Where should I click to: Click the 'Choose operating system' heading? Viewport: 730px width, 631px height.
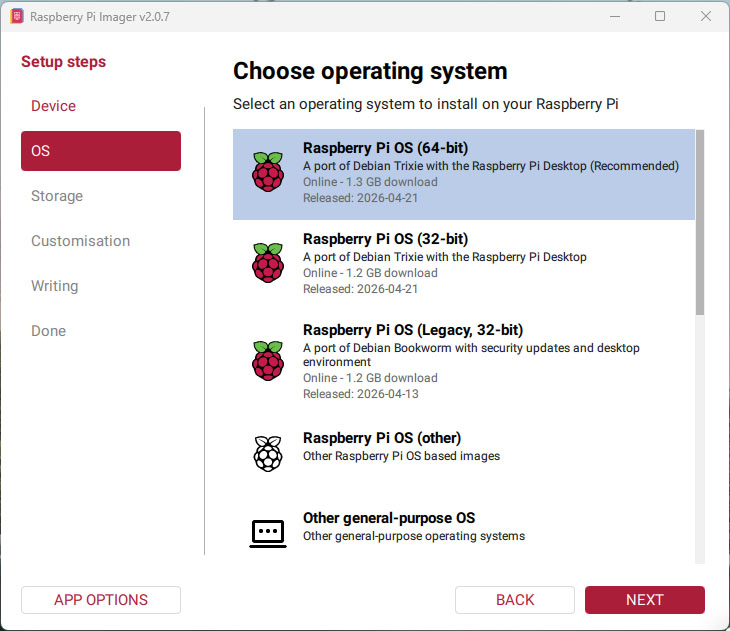370,71
